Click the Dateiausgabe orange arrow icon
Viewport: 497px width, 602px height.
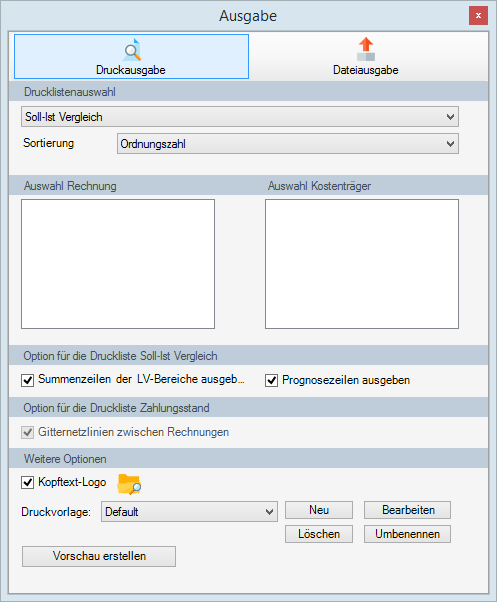pyautogui.click(x=366, y=49)
